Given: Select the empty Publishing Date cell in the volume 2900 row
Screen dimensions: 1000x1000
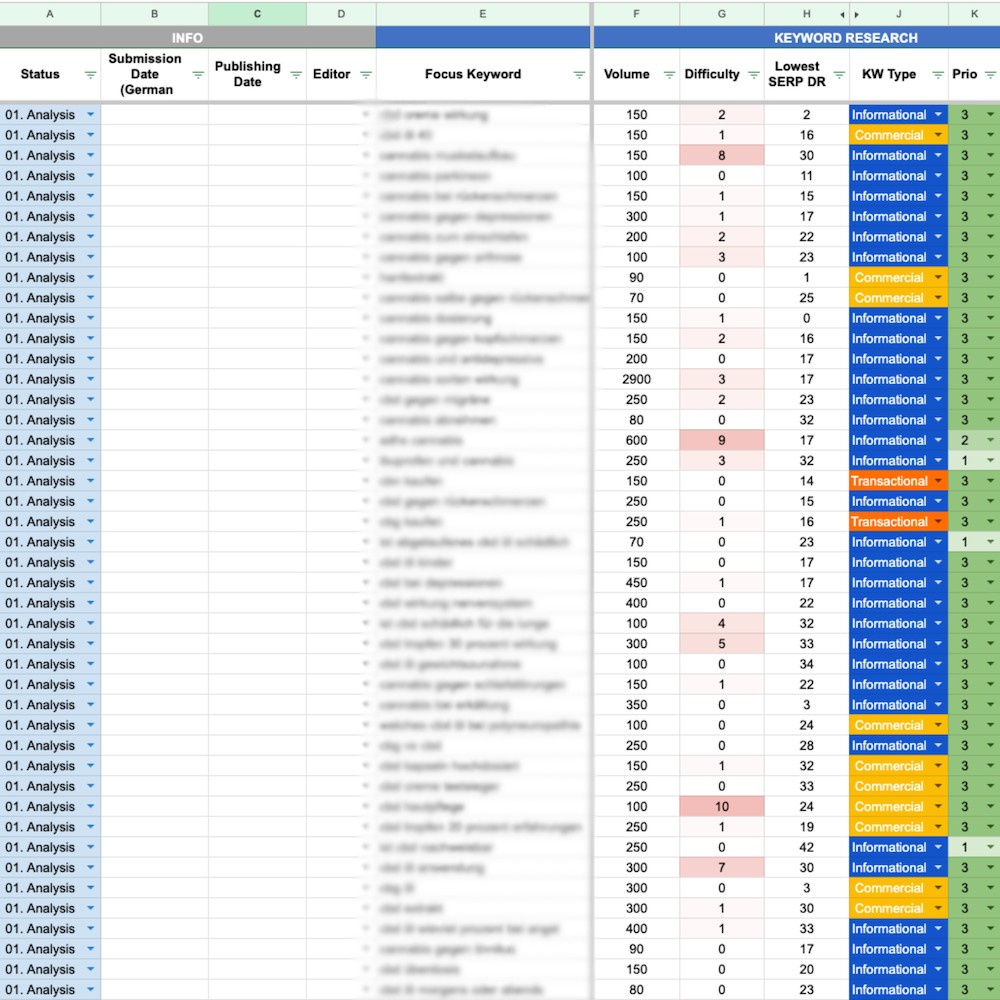Looking at the screenshot, I should (257, 379).
